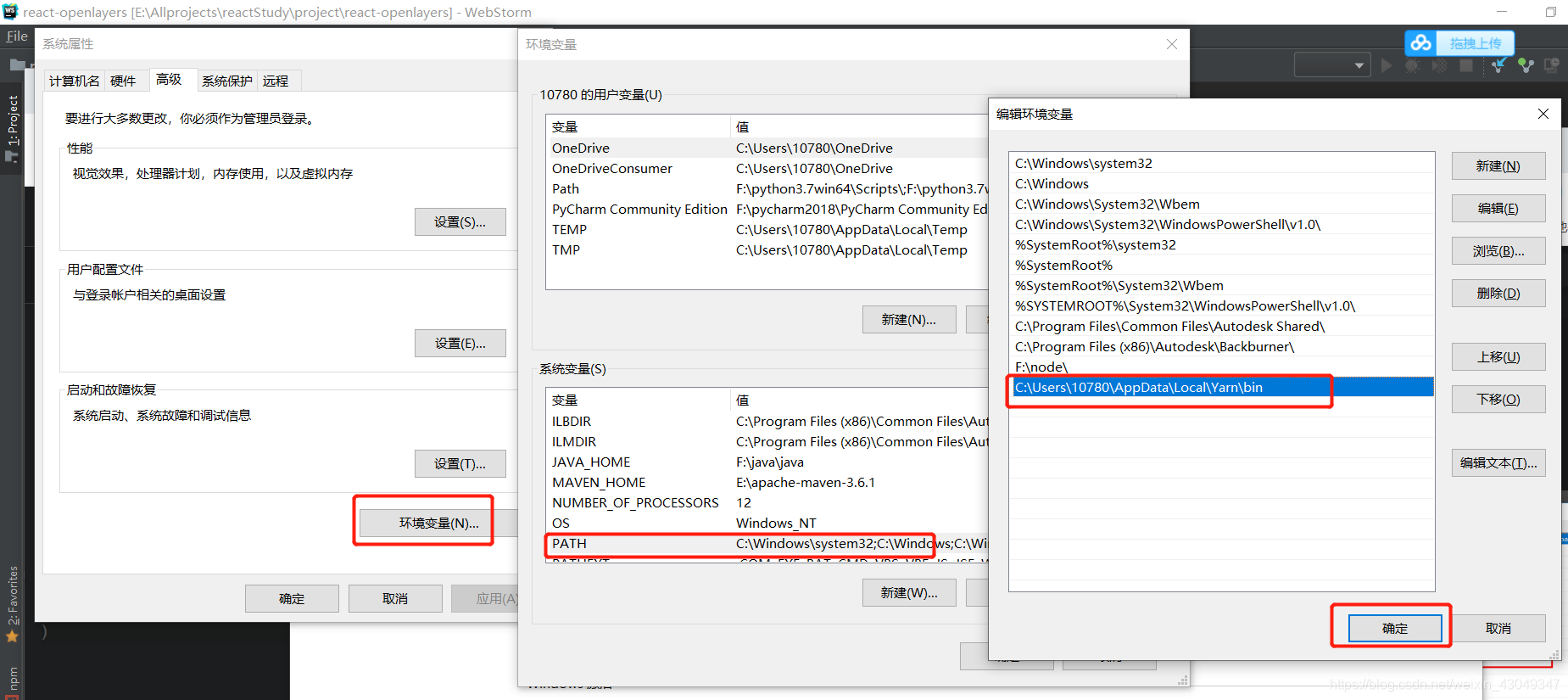Click the 编辑文本(T)... button
This screenshot has width=1568, height=700.
point(1498,462)
